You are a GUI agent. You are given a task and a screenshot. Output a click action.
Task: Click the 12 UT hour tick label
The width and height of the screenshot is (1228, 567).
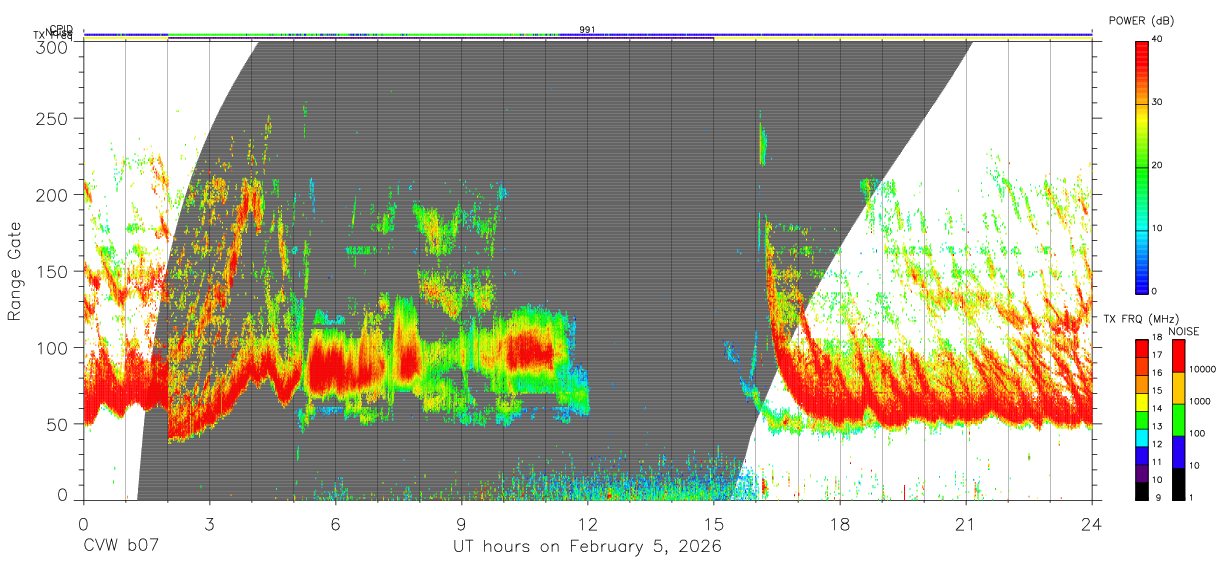587,522
